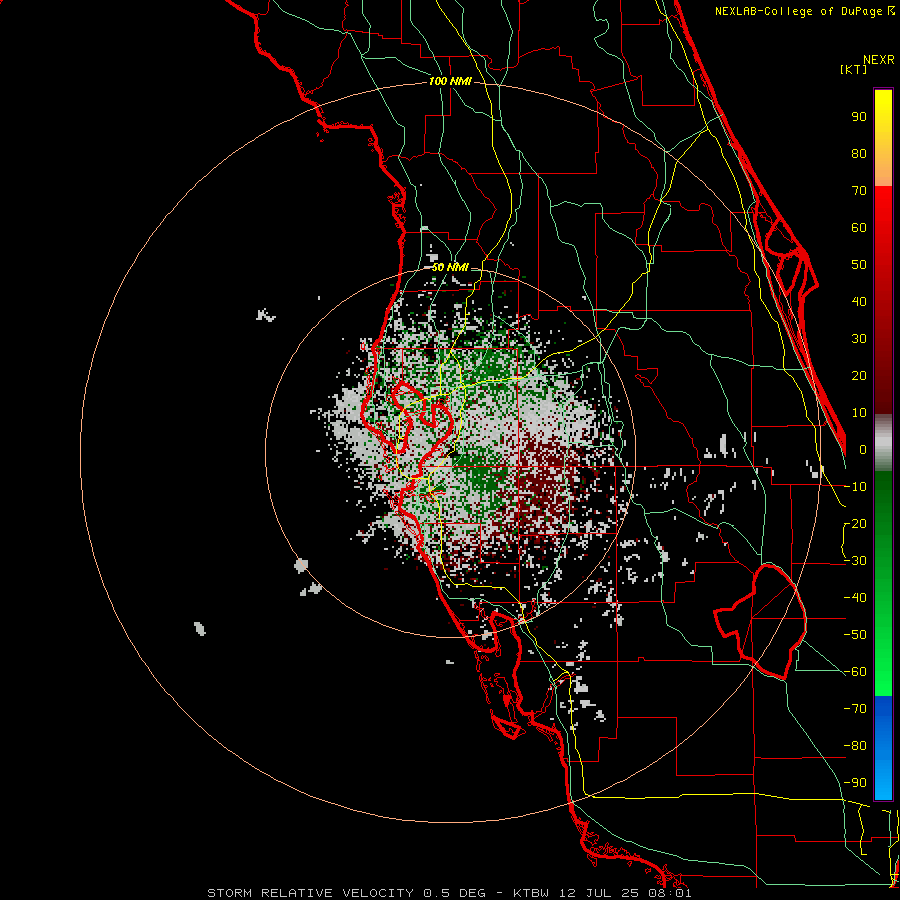Click the positive 90 scale value
This screenshot has height=900, width=900.
[859, 117]
